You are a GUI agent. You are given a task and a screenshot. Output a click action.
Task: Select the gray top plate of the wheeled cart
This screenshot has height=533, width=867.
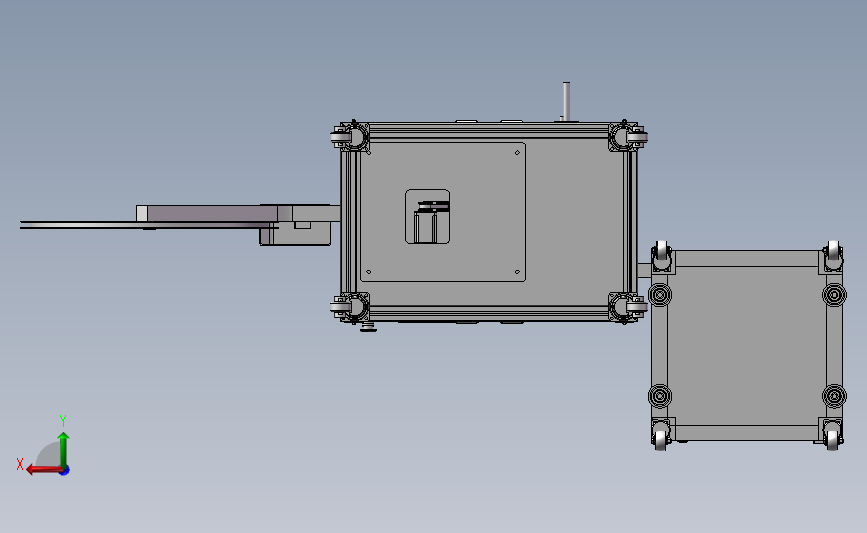747,346
